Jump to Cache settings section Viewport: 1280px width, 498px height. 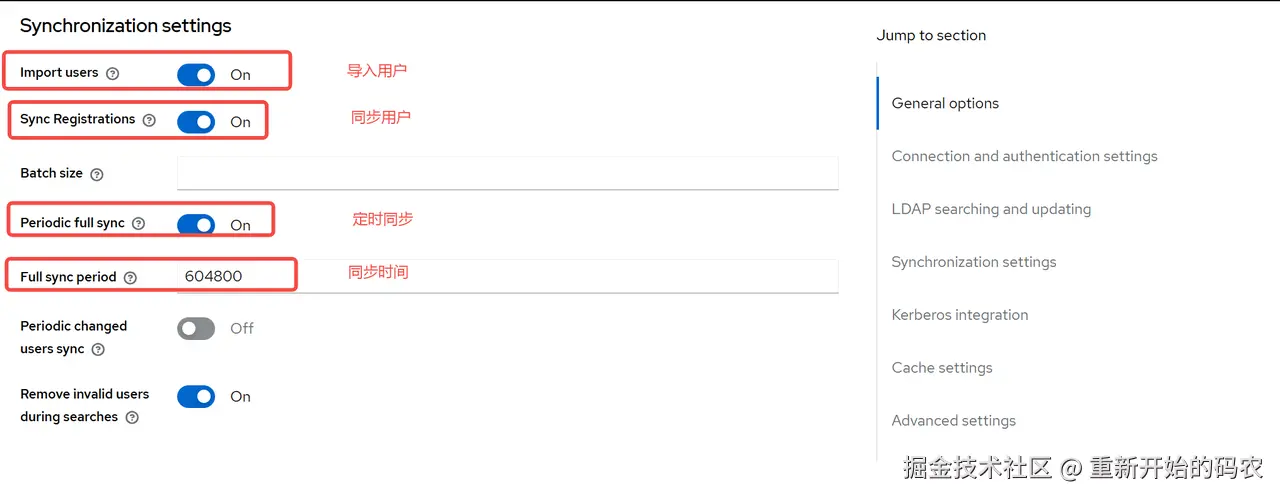coord(942,368)
